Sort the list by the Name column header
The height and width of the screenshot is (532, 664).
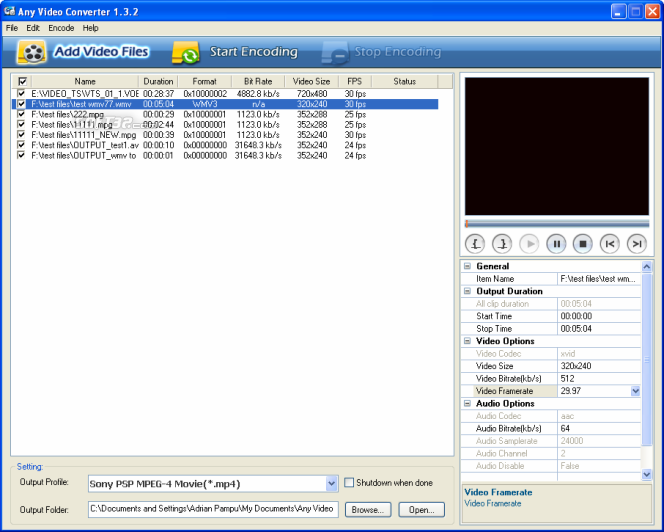(x=85, y=81)
